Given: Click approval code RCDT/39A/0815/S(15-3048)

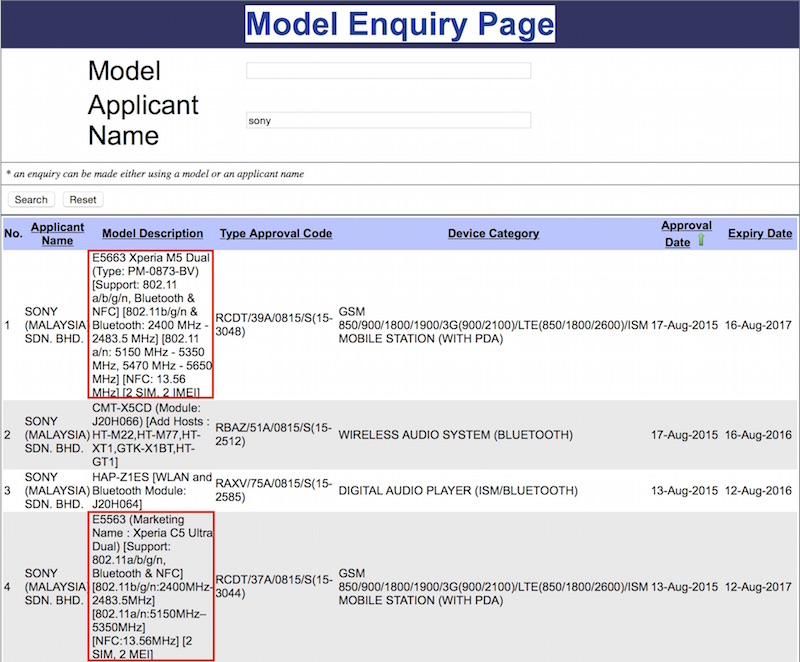Looking at the screenshot, I should tap(274, 325).
